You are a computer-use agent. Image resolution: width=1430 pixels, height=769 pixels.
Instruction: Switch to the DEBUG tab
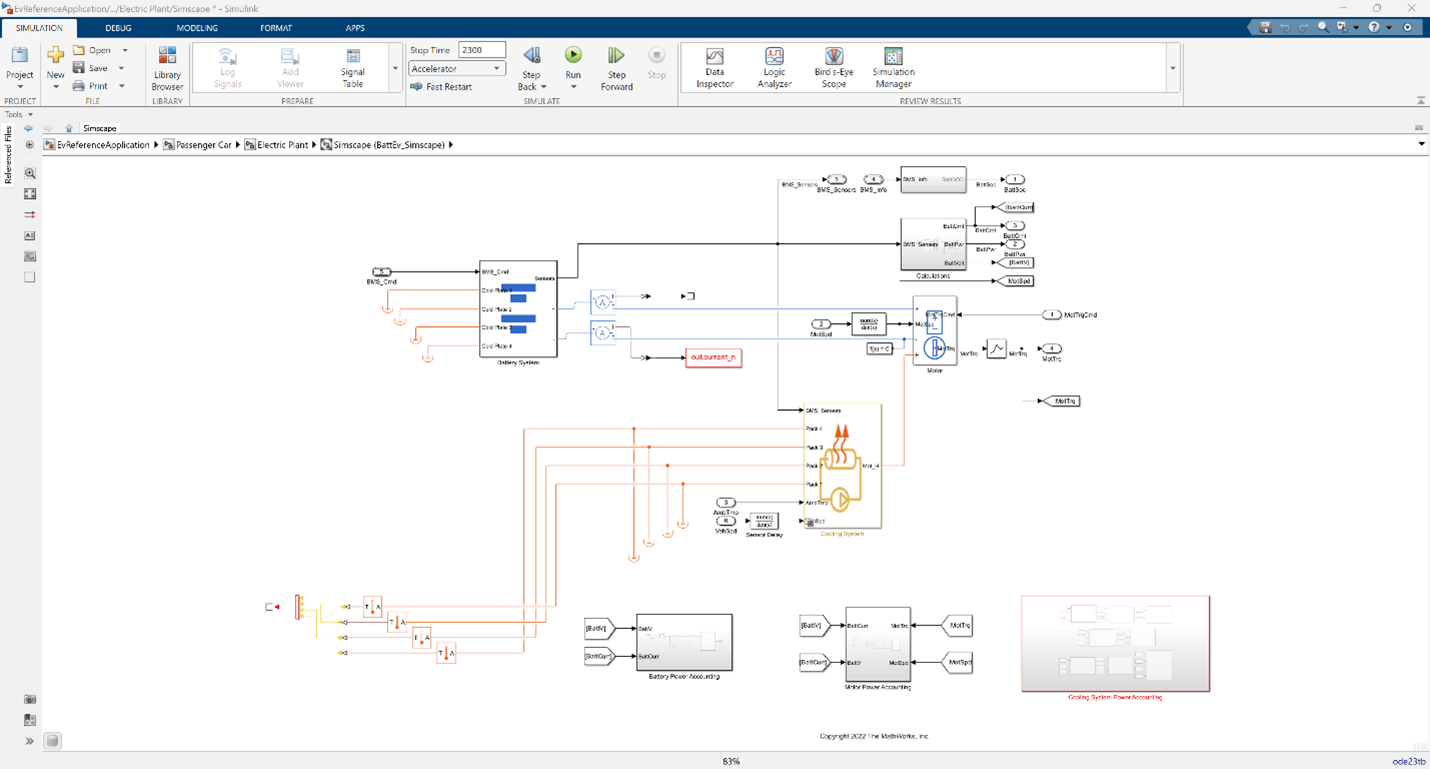tap(118, 28)
